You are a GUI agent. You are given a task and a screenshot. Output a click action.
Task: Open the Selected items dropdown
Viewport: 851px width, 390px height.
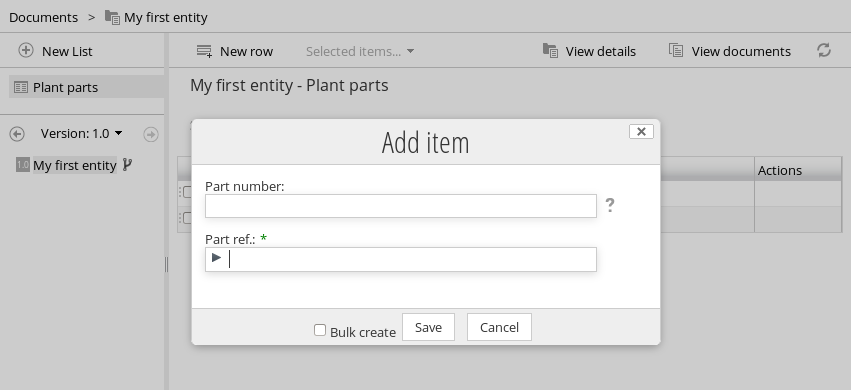pos(360,51)
